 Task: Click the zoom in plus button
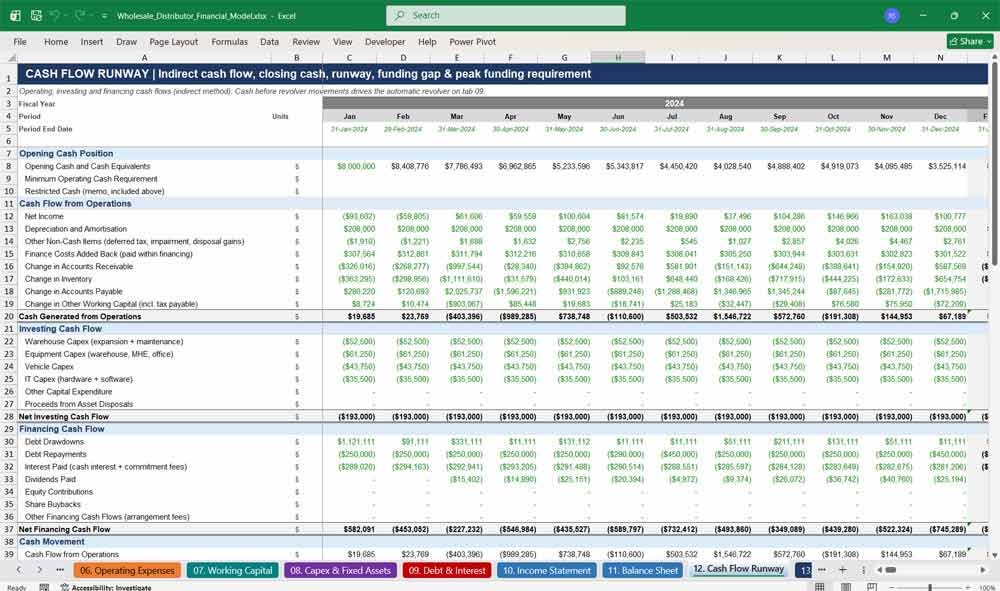coord(969,587)
